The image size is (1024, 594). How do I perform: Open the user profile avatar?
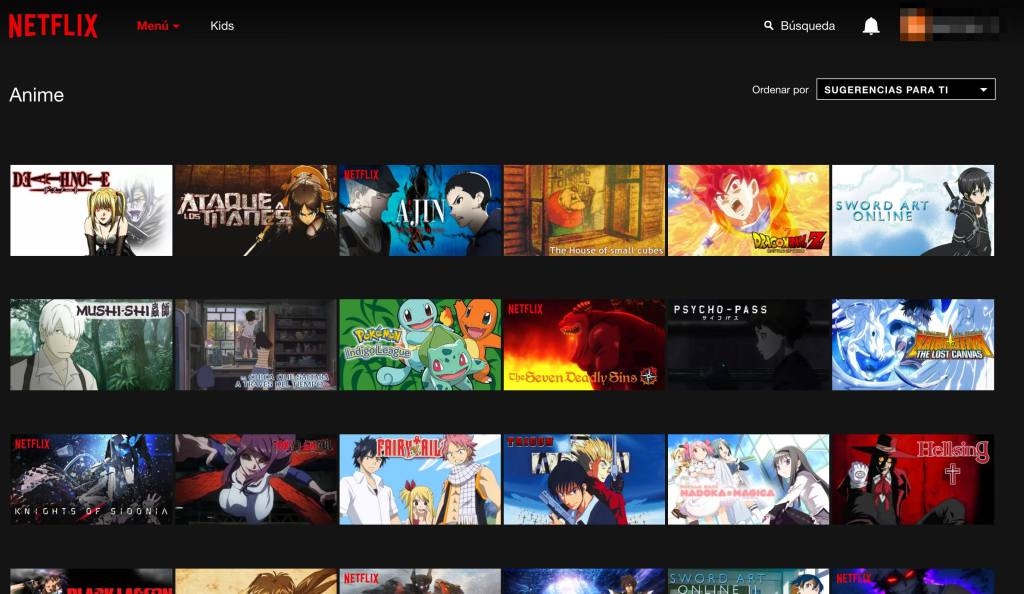click(915, 25)
